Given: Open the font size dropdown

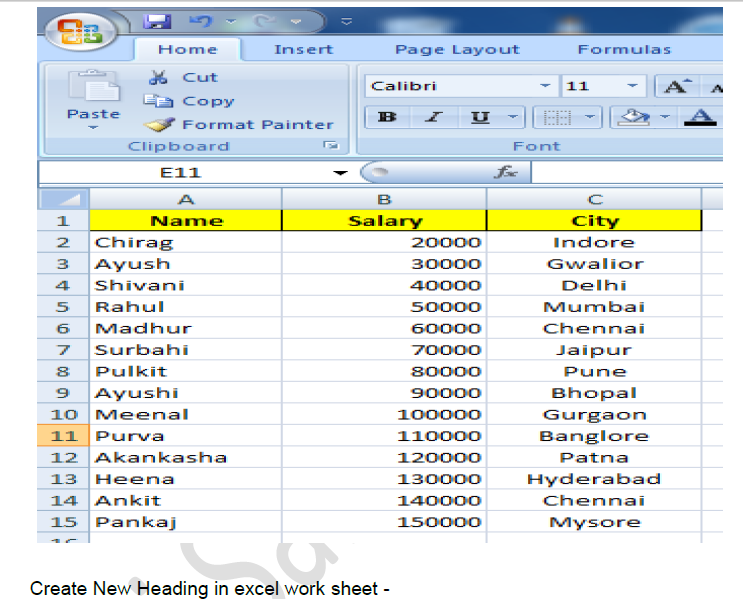Looking at the screenshot, I should pyautogui.click(x=632, y=86).
